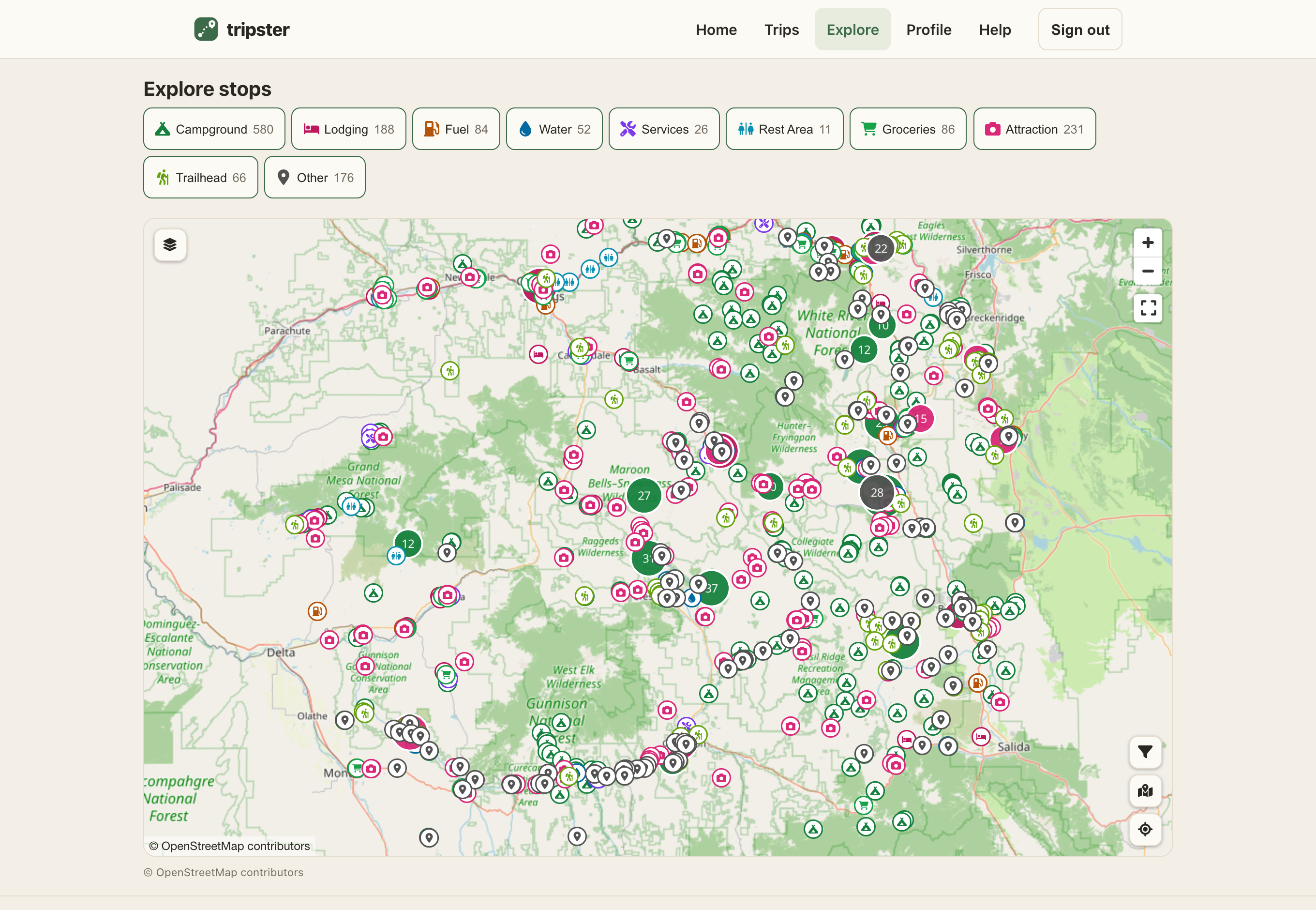Open the Help page
The image size is (1316, 910).
995,29
